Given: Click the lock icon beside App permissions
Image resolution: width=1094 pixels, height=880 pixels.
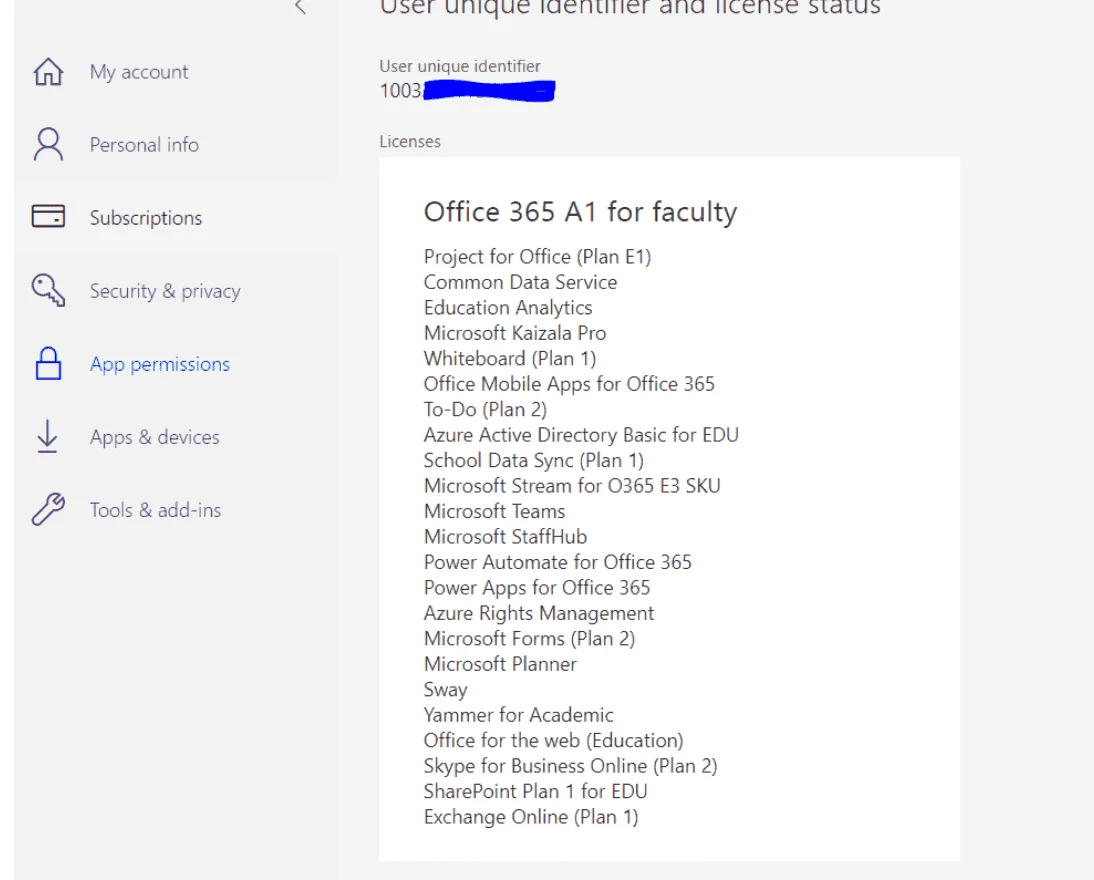Looking at the screenshot, I should [x=48, y=364].
